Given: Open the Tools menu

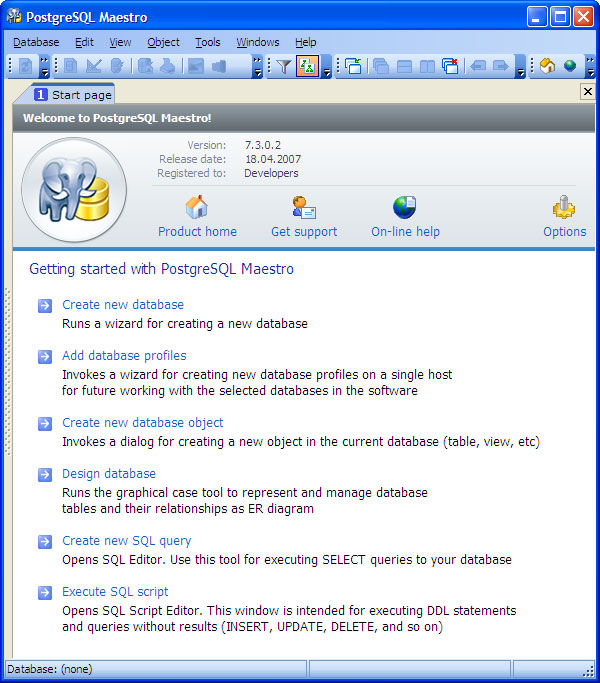Looking at the screenshot, I should tap(208, 42).
